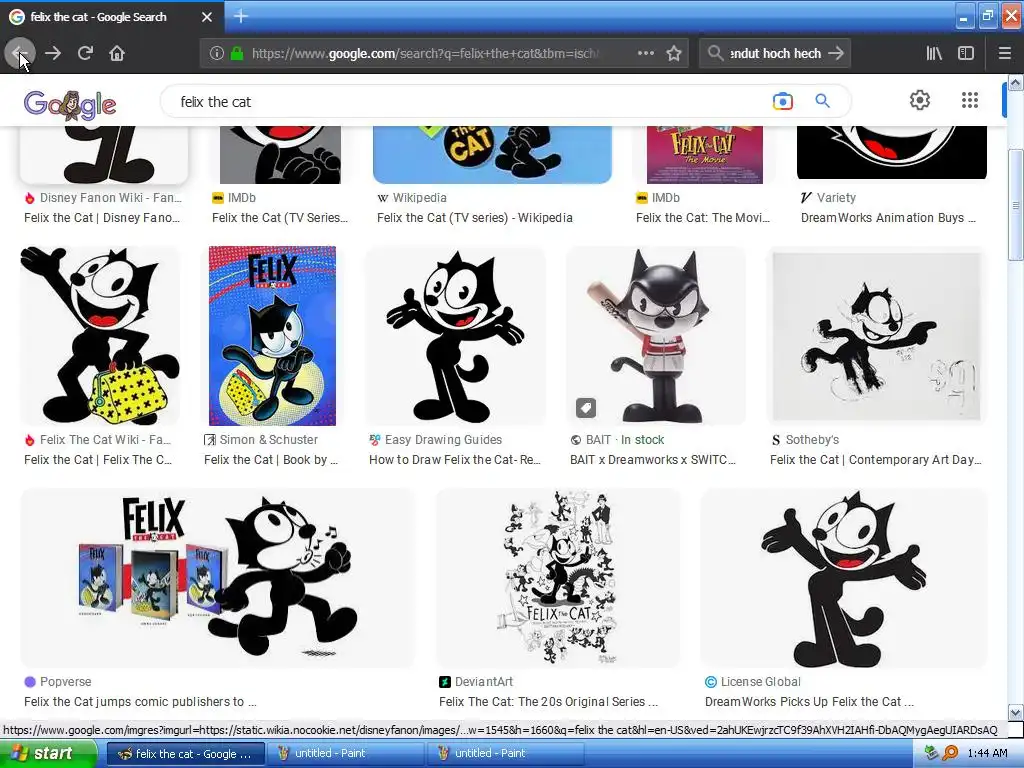Select felix the cat - Google taskbar button
This screenshot has height=768, width=1024.
pyautogui.click(x=185, y=754)
